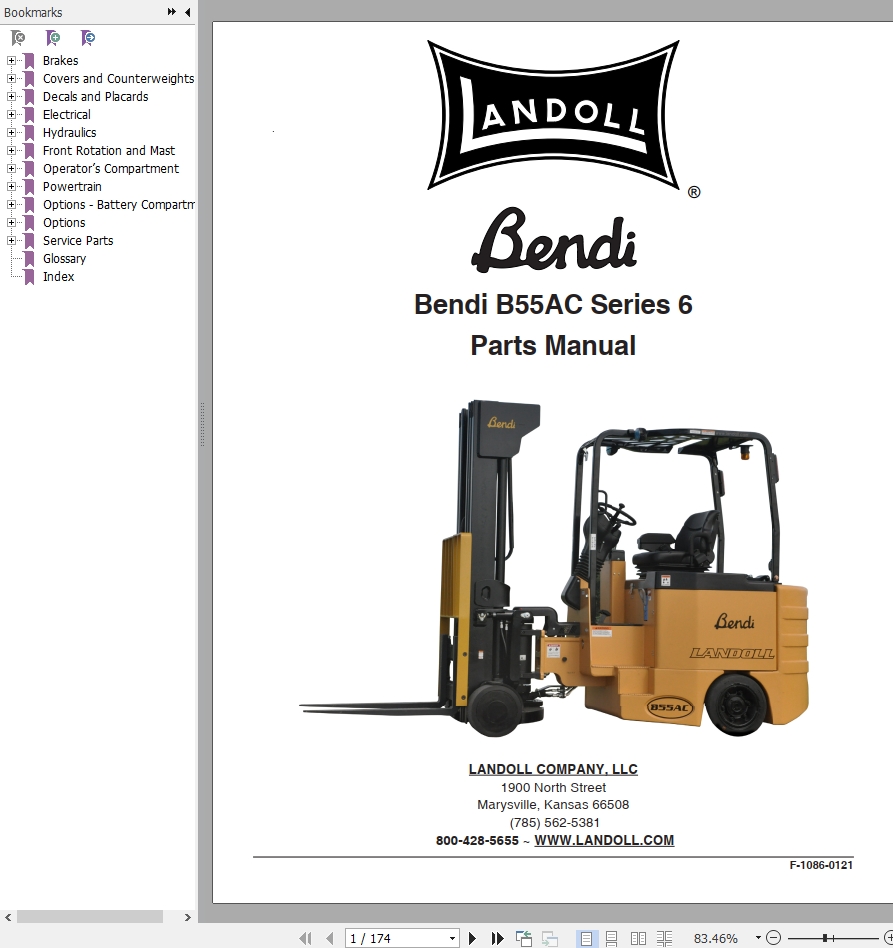Click the Bendi B55AC Series 6 title
The width and height of the screenshot is (893, 948).
click(553, 304)
